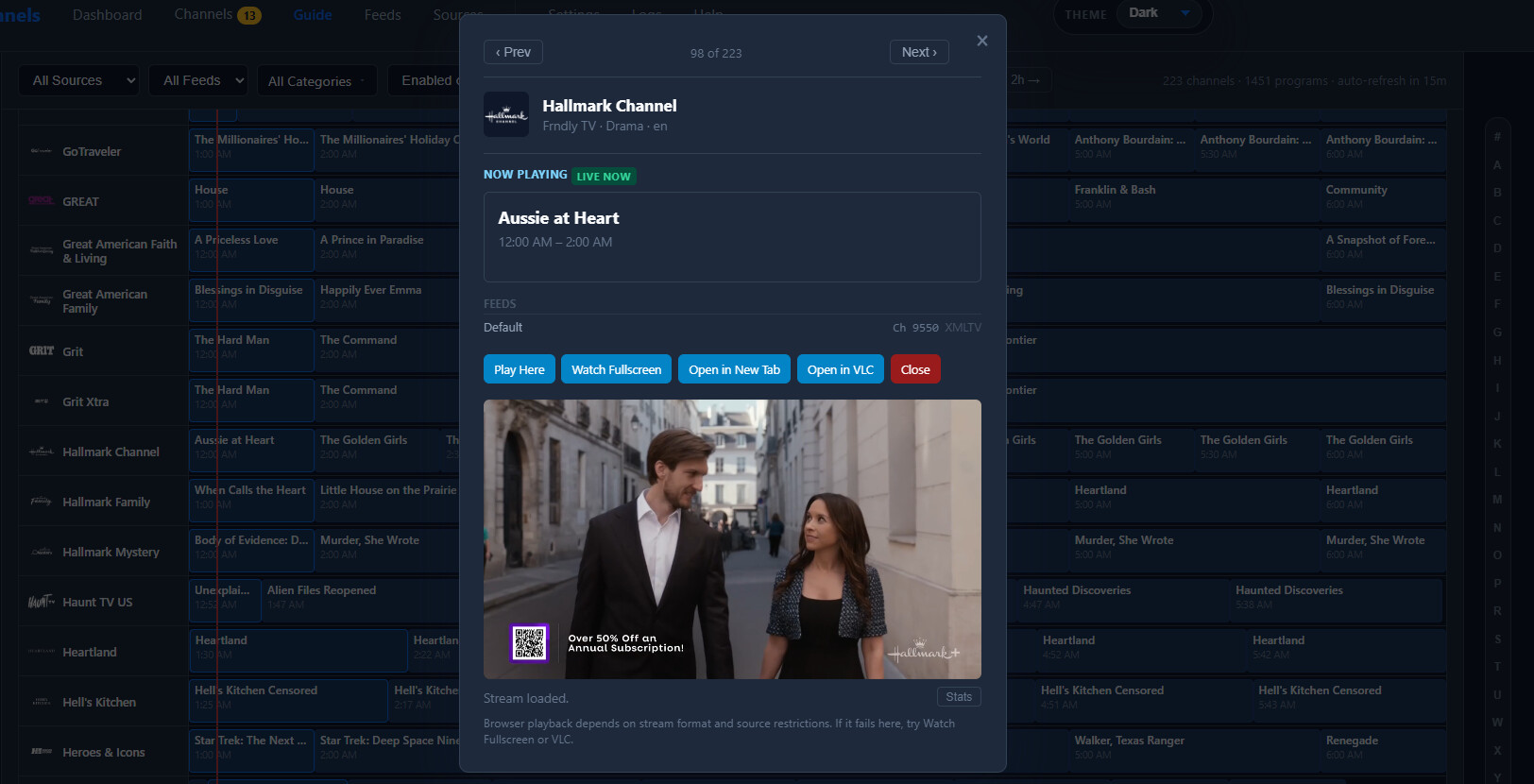Open Star Trek: Deep Space Nine program

(388, 751)
